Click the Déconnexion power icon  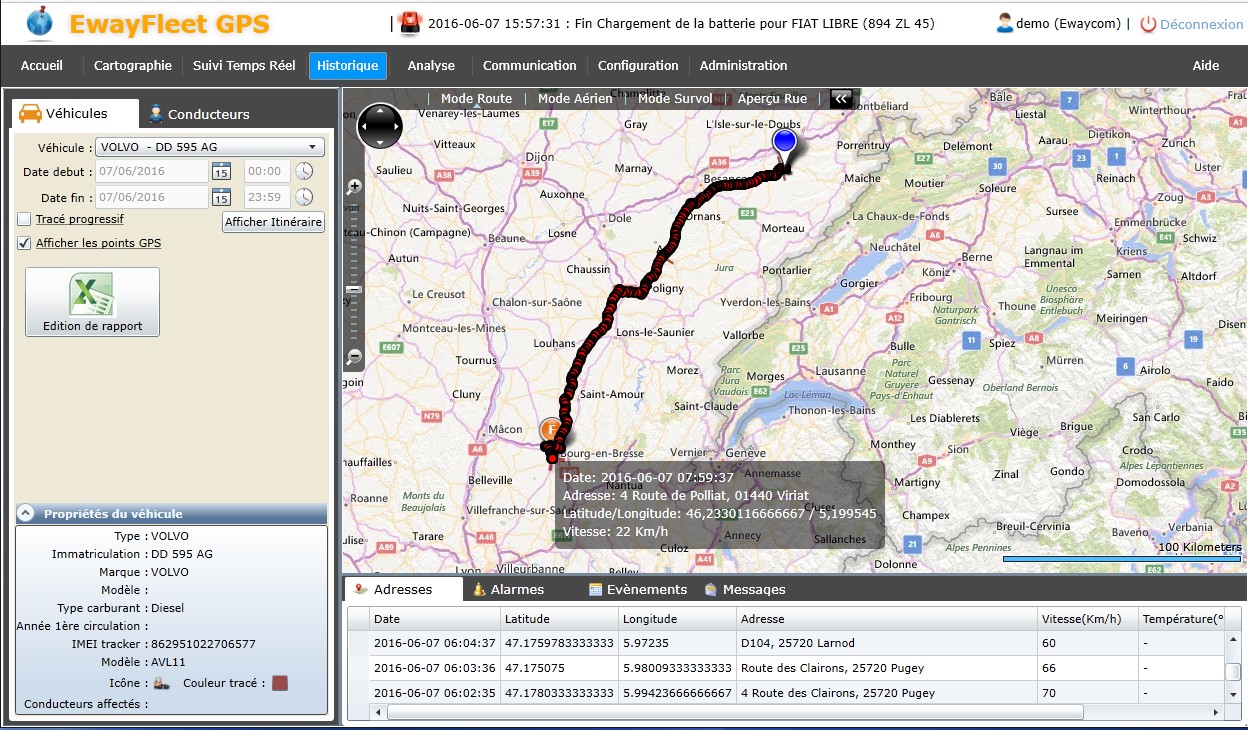[x=1148, y=24]
